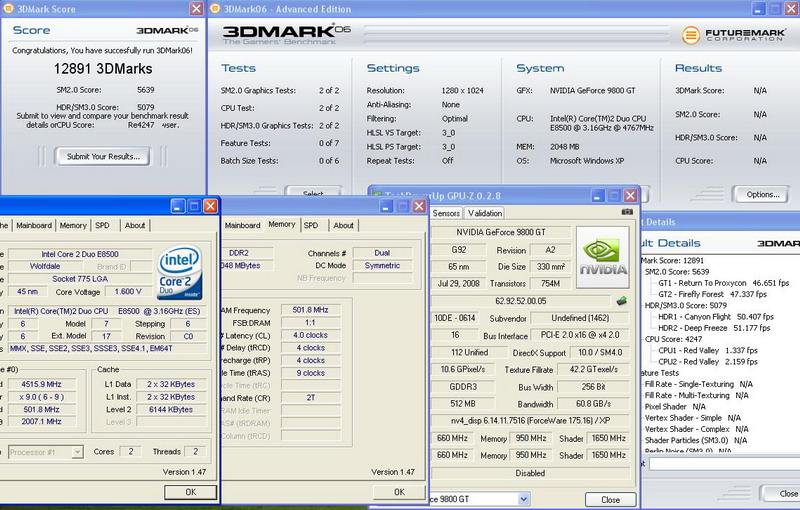The image size is (800, 510).
Task: Select Fill Rate - Single-Texturing row
Action: [698, 384]
